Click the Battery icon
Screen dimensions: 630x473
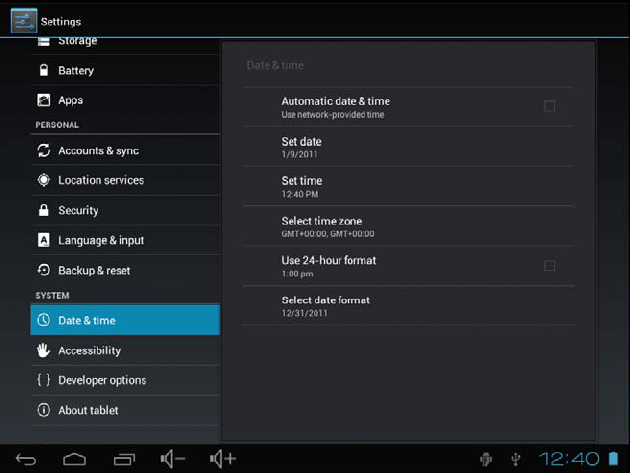coord(44,70)
